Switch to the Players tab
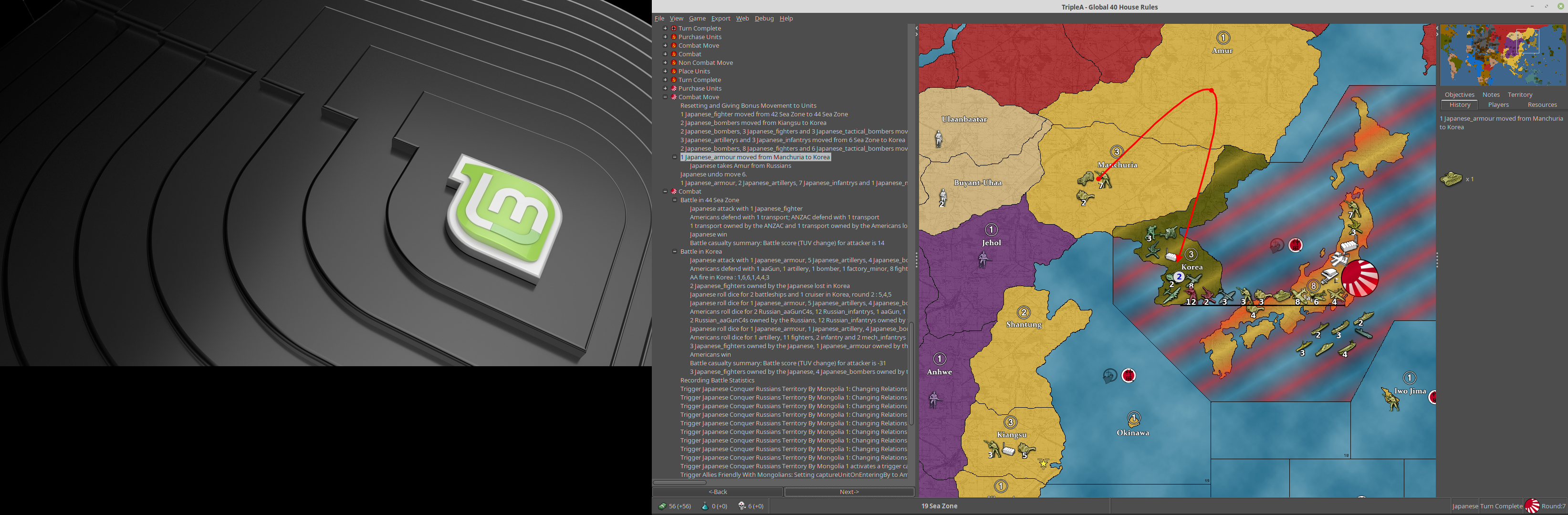 (1498, 104)
